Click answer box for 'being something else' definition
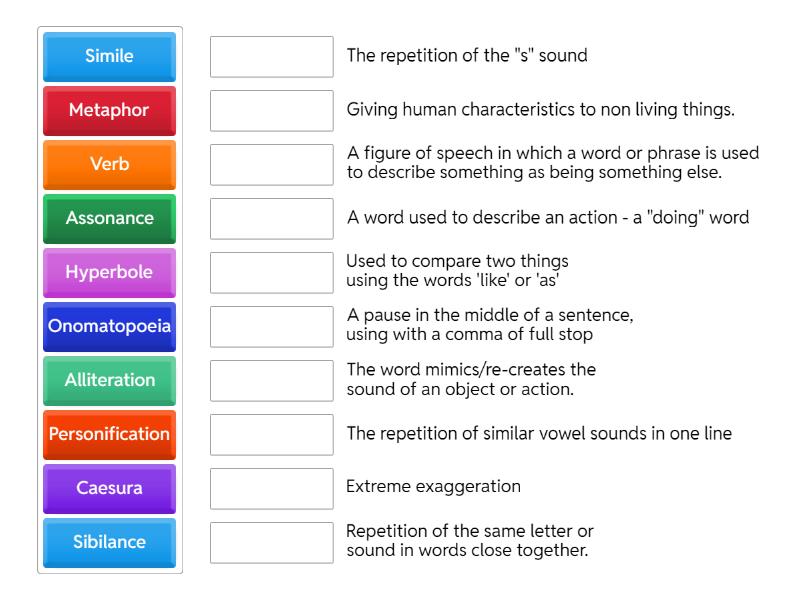800x600 pixels. pyautogui.click(x=272, y=164)
